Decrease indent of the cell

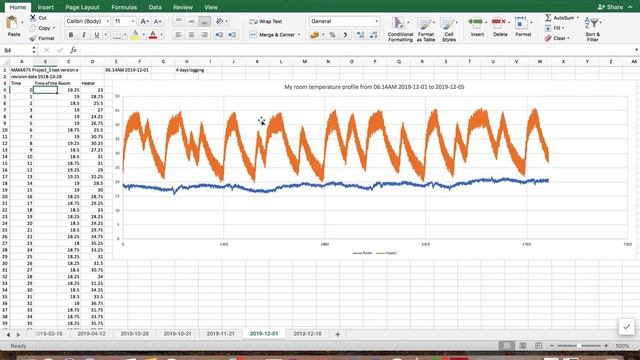(219, 35)
